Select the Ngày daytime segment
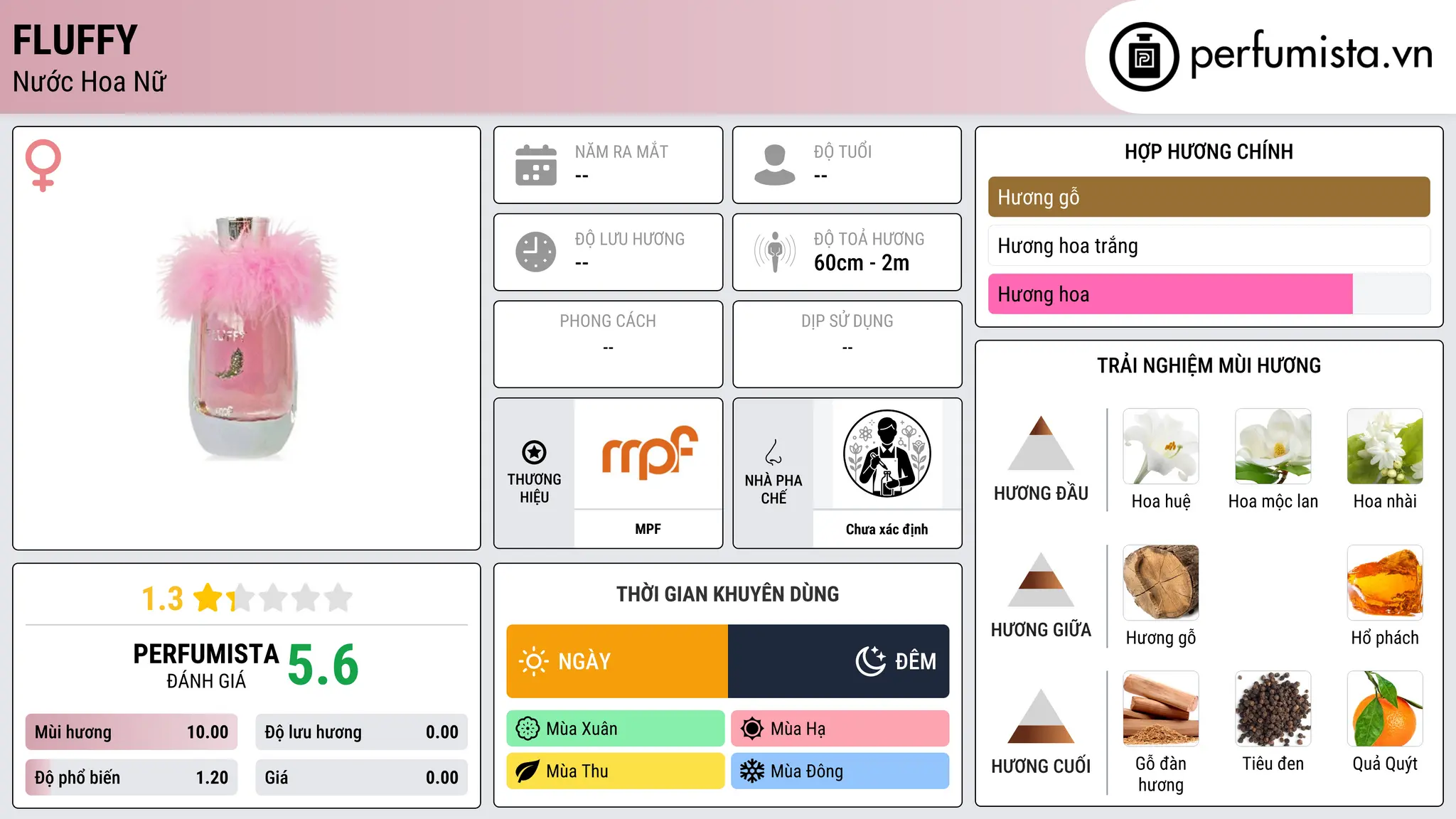 [x=617, y=661]
